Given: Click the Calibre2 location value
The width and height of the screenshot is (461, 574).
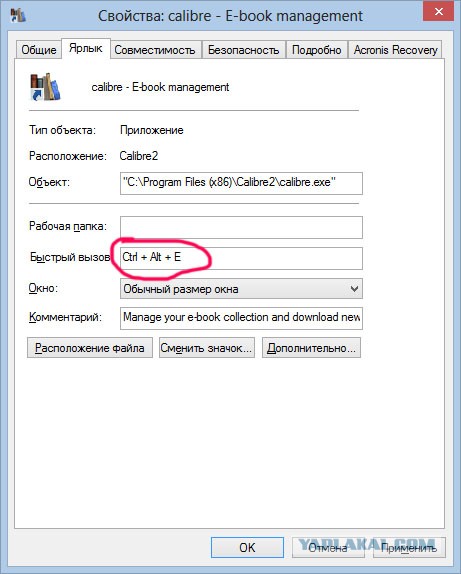Looking at the screenshot, I should point(139,156).
